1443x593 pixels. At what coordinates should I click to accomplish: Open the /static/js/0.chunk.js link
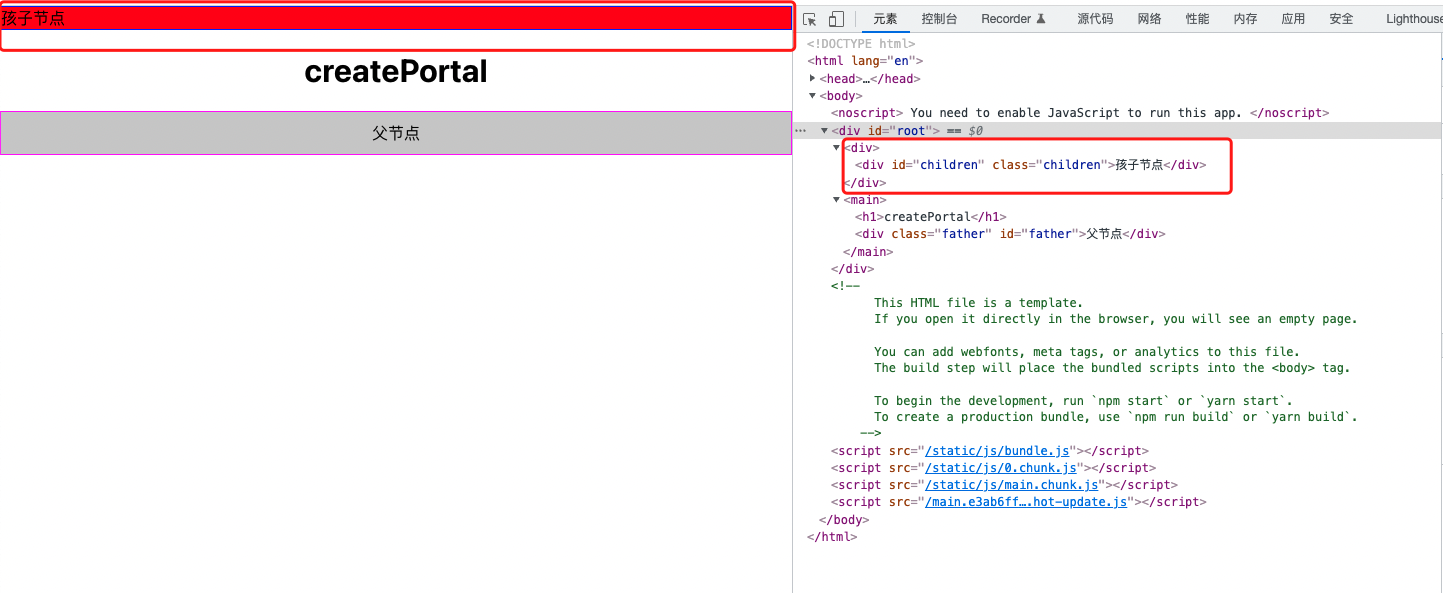[x=1001, y=468]
